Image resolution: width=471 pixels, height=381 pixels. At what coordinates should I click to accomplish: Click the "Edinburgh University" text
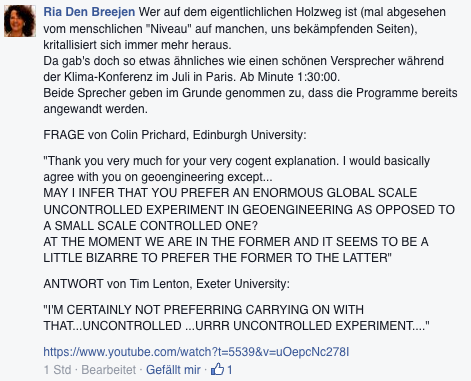(x=248, y=135)
